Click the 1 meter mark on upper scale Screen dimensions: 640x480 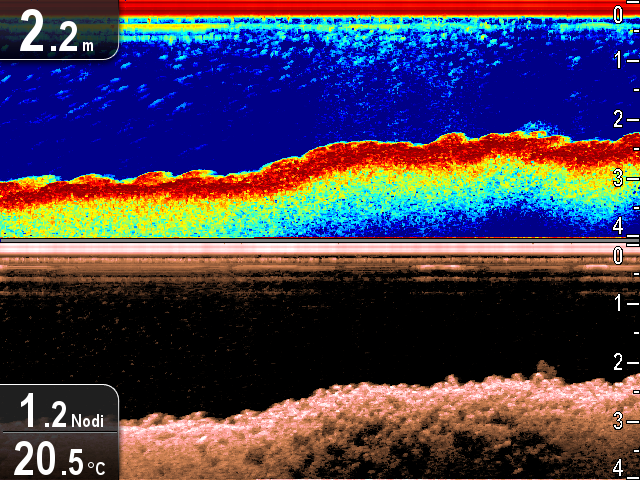(618, 61)
